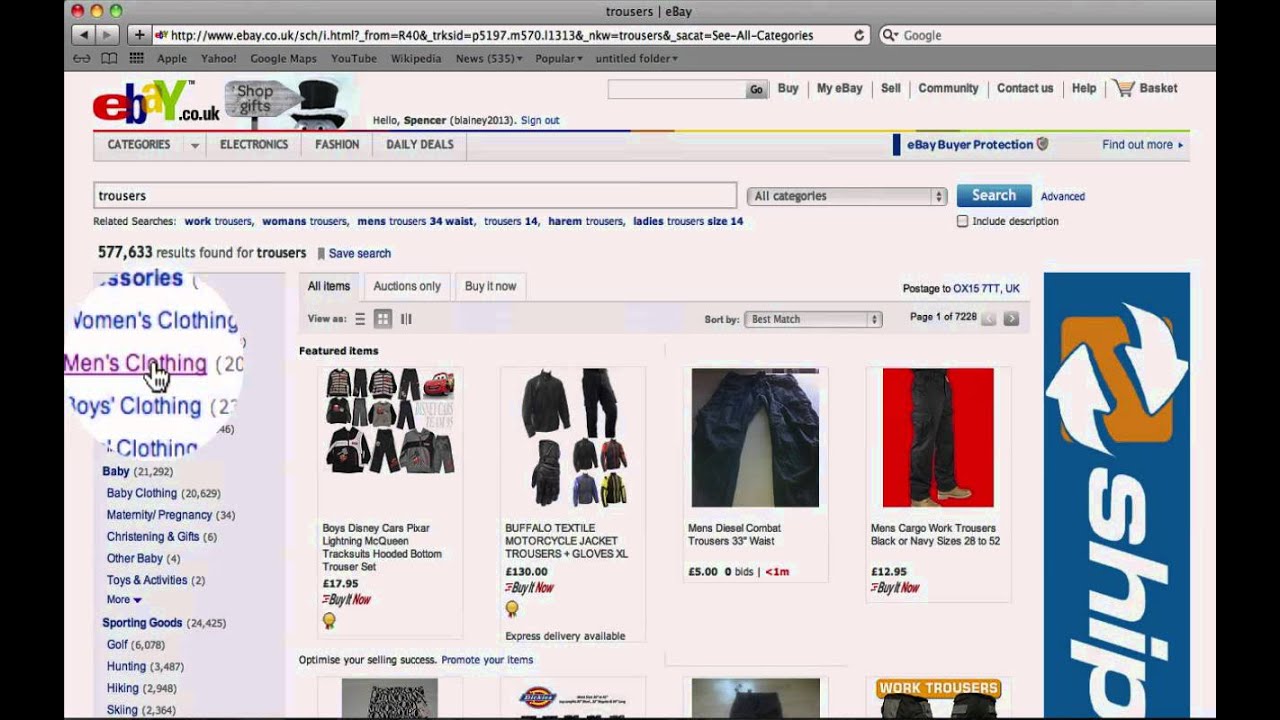Switch to gallery grid view icon

(383, 319)
